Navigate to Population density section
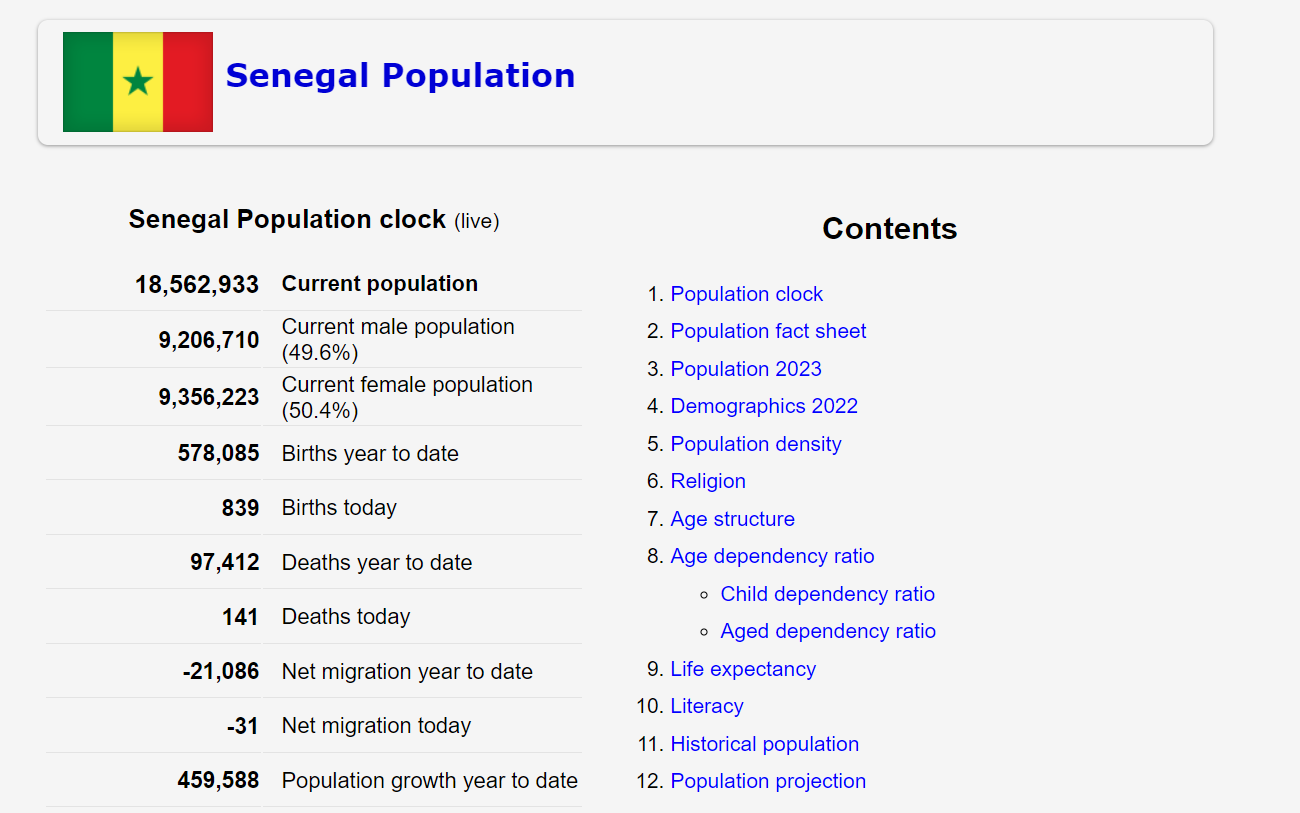Viewport: 1300px width, 813px height. coord(756,444)
